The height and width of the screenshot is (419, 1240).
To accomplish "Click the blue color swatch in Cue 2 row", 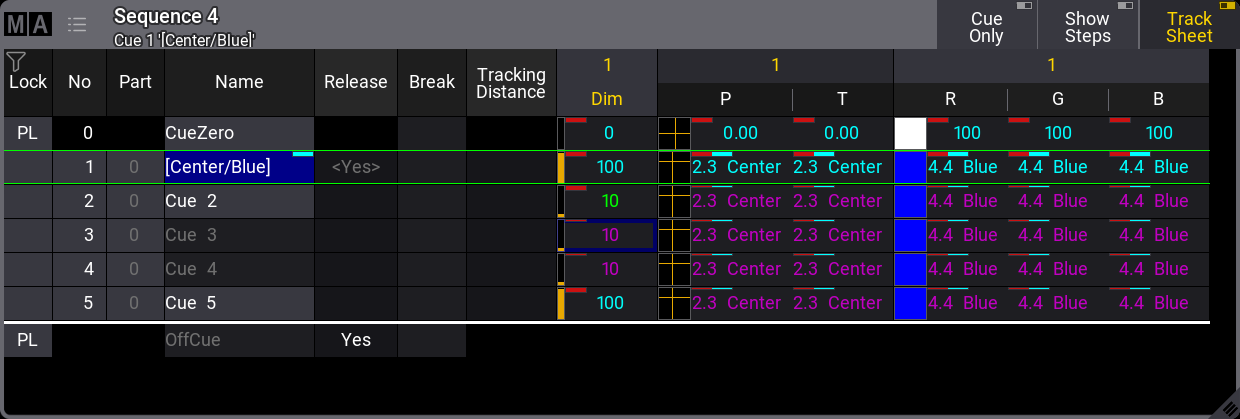I will pyautogui.click(x=910, y=201).
